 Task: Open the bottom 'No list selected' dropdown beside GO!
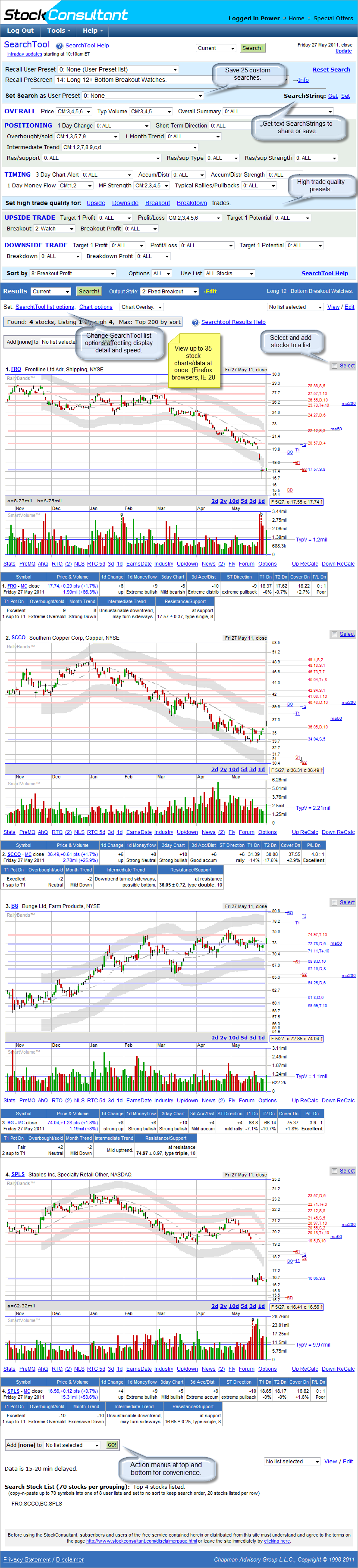tap(72, 1445)
